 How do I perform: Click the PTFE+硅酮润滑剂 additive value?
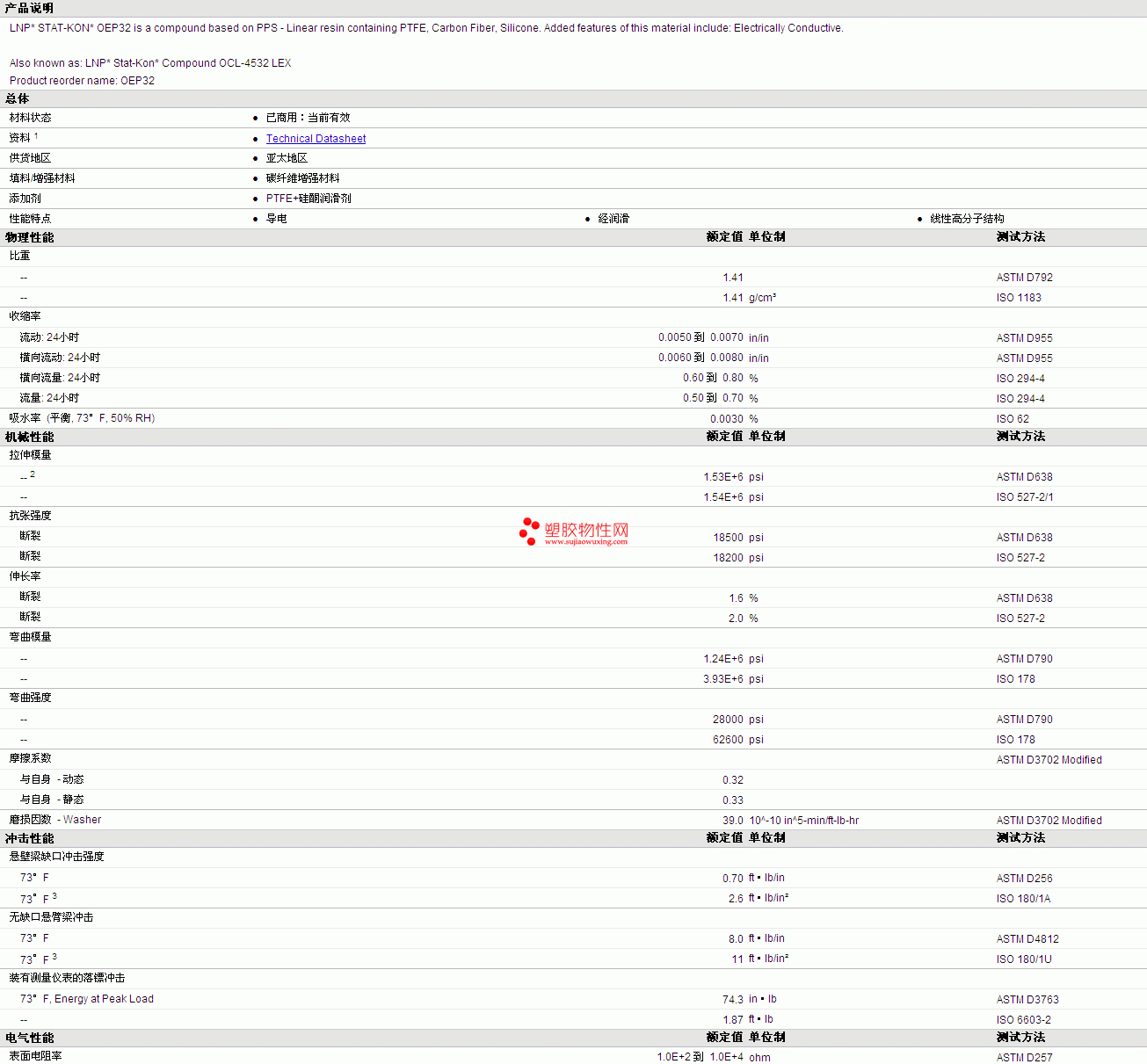tap(309, 199)
